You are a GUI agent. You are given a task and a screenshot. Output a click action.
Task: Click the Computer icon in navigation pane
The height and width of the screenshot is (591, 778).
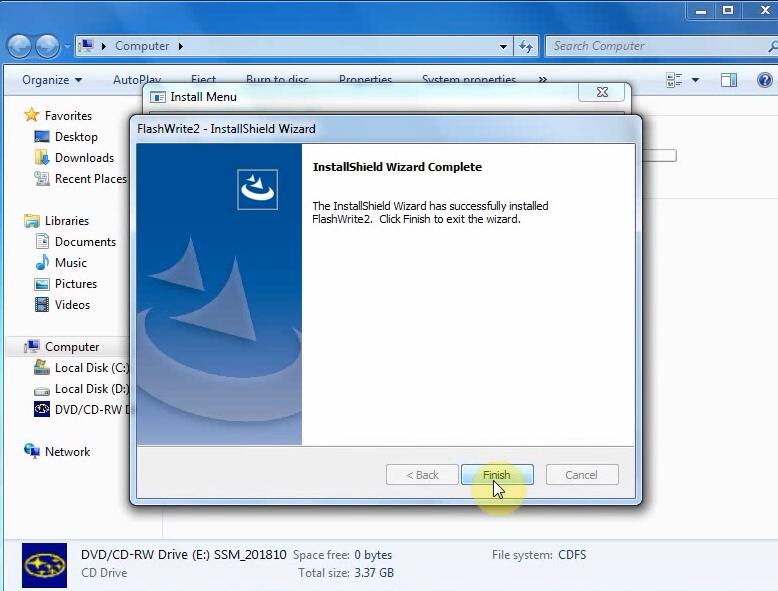click(x=32, y=346)
